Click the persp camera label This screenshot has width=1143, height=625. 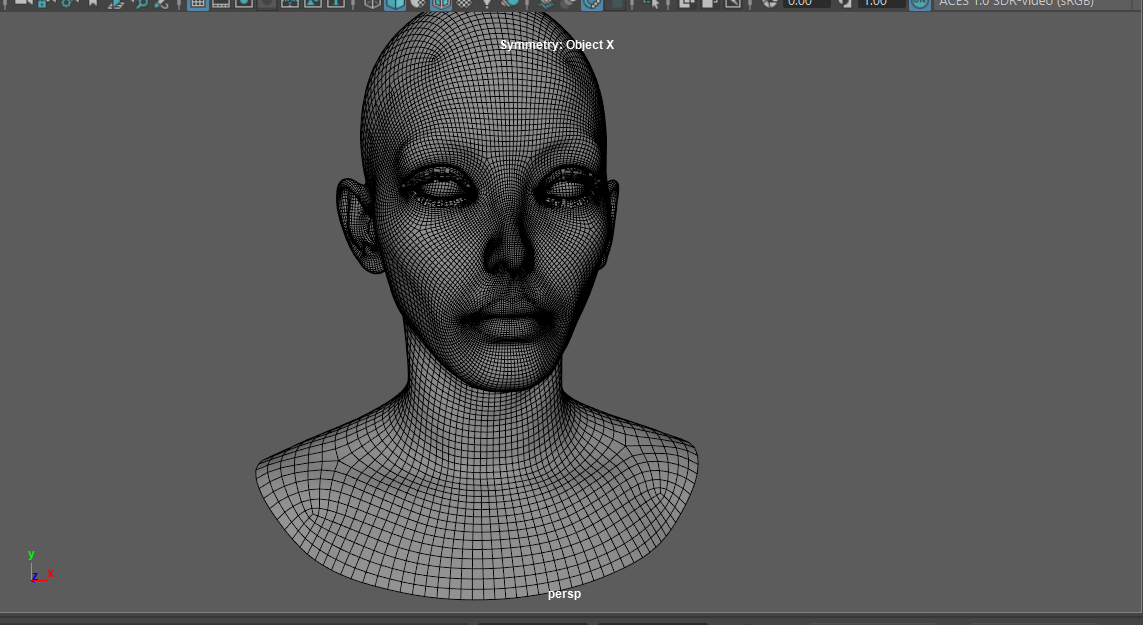[564, 594]
